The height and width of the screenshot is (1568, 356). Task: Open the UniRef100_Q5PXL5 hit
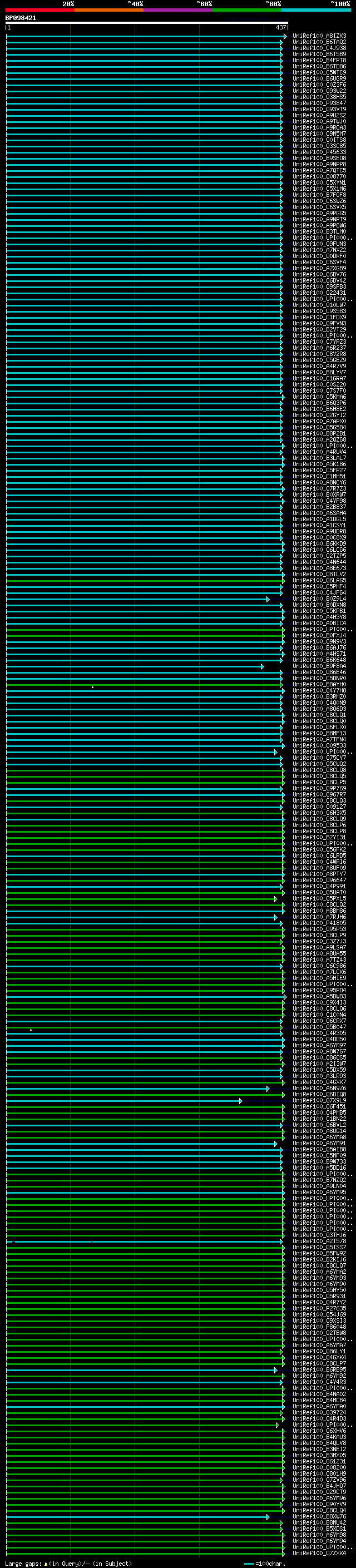pos(319,898)
